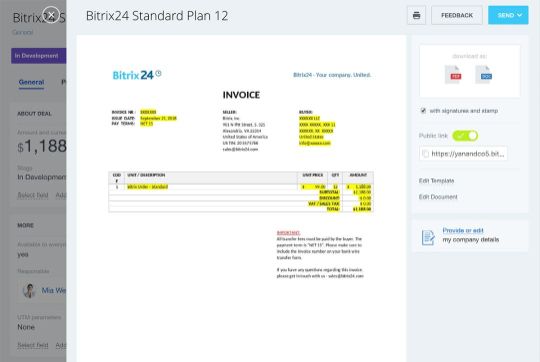
Task: Click the 'MORE' section header
Action: coord(25,226)
